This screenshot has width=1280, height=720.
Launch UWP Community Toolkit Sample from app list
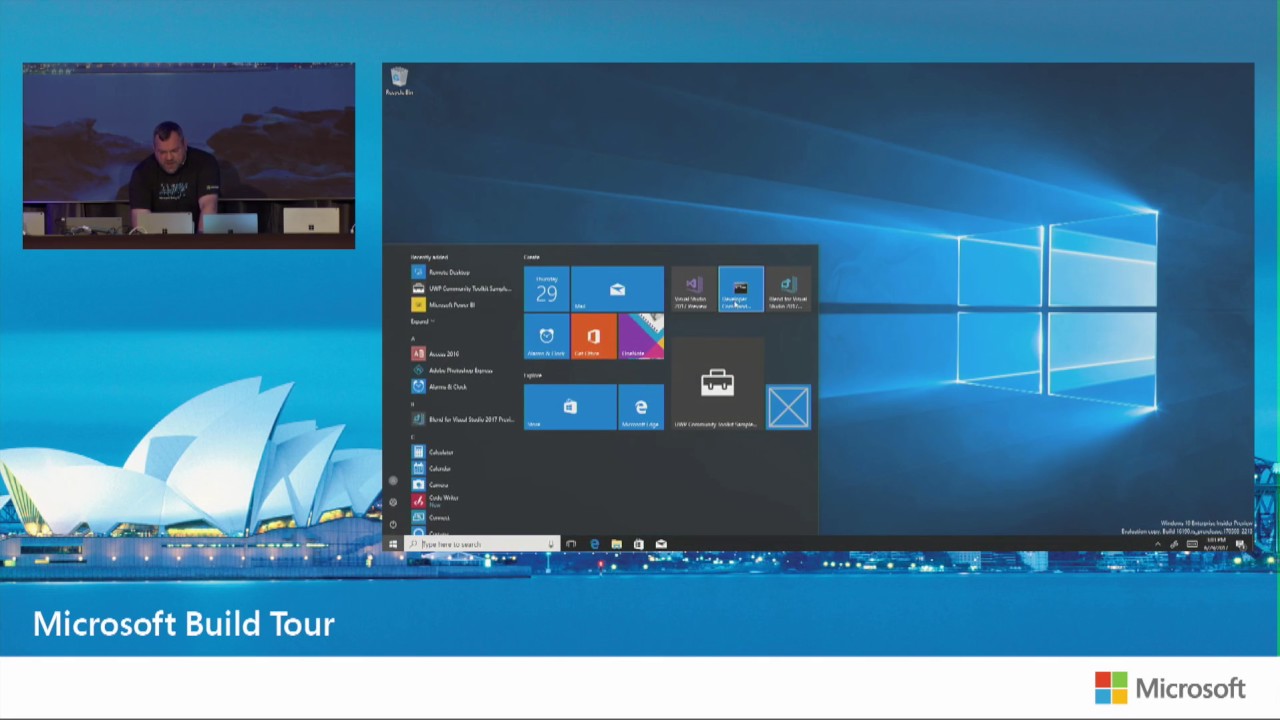461,288
